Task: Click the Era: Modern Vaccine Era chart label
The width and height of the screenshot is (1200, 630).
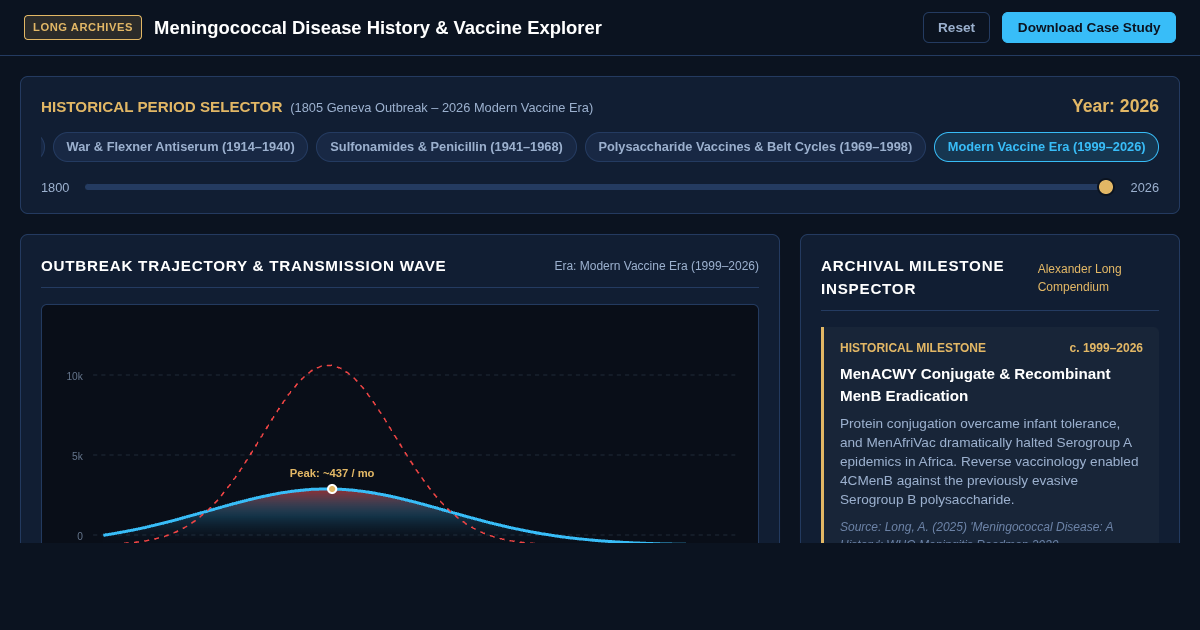Action: coord(657,266)
